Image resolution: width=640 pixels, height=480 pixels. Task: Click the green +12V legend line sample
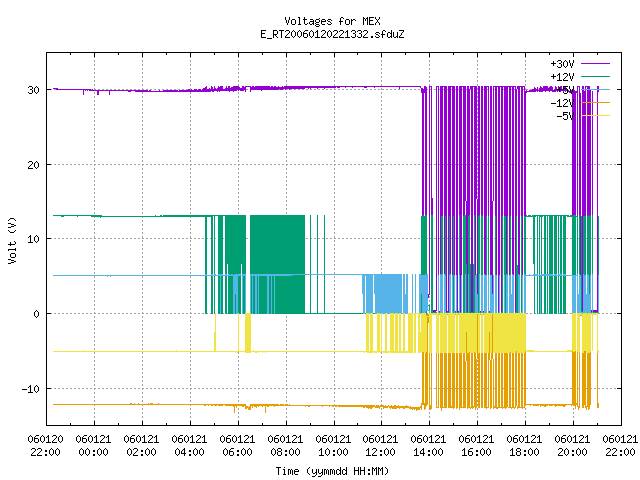coord(595,76)
